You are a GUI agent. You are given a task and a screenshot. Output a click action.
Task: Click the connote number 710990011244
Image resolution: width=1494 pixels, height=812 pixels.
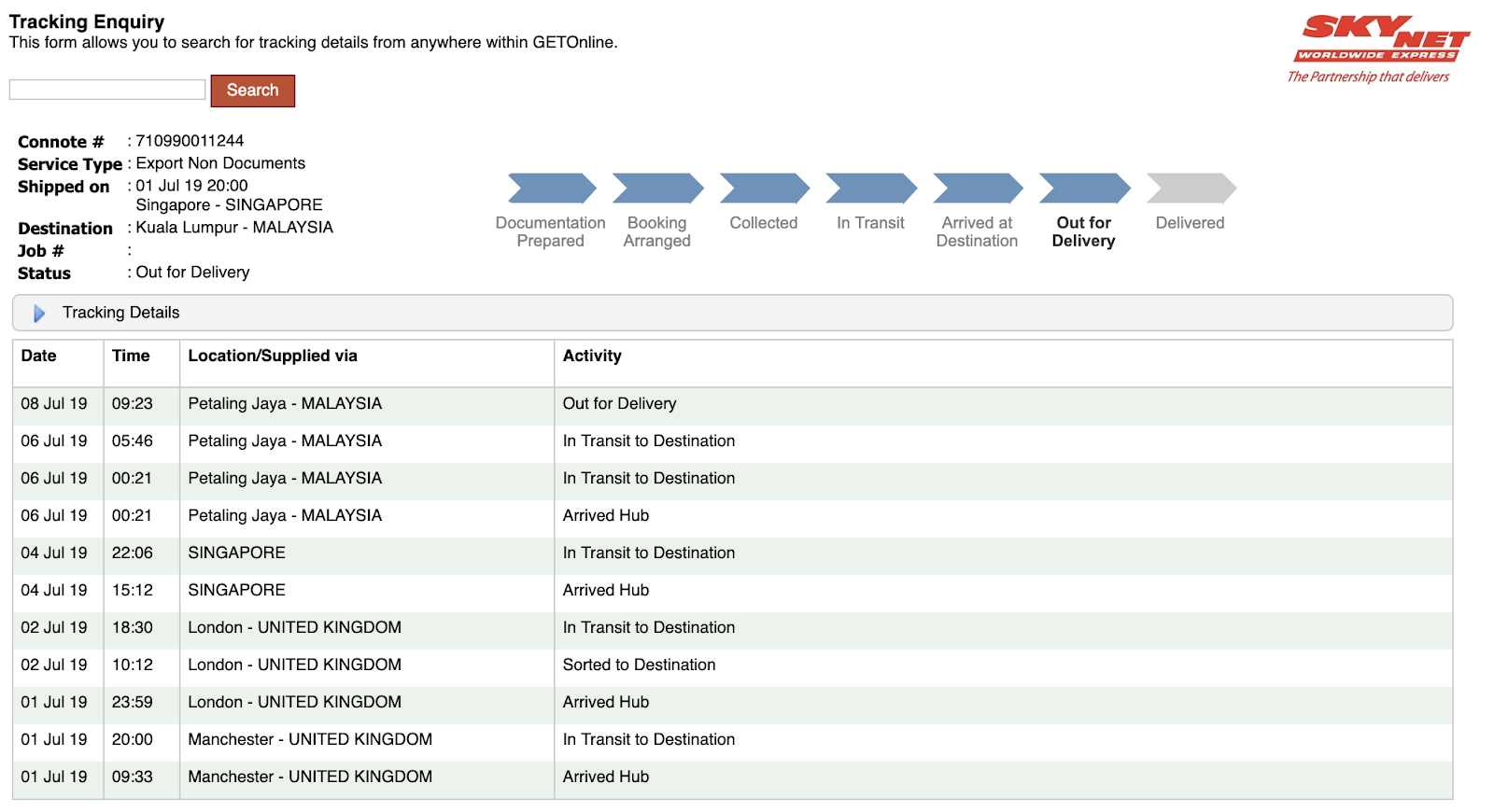click(x=190, y=141)
